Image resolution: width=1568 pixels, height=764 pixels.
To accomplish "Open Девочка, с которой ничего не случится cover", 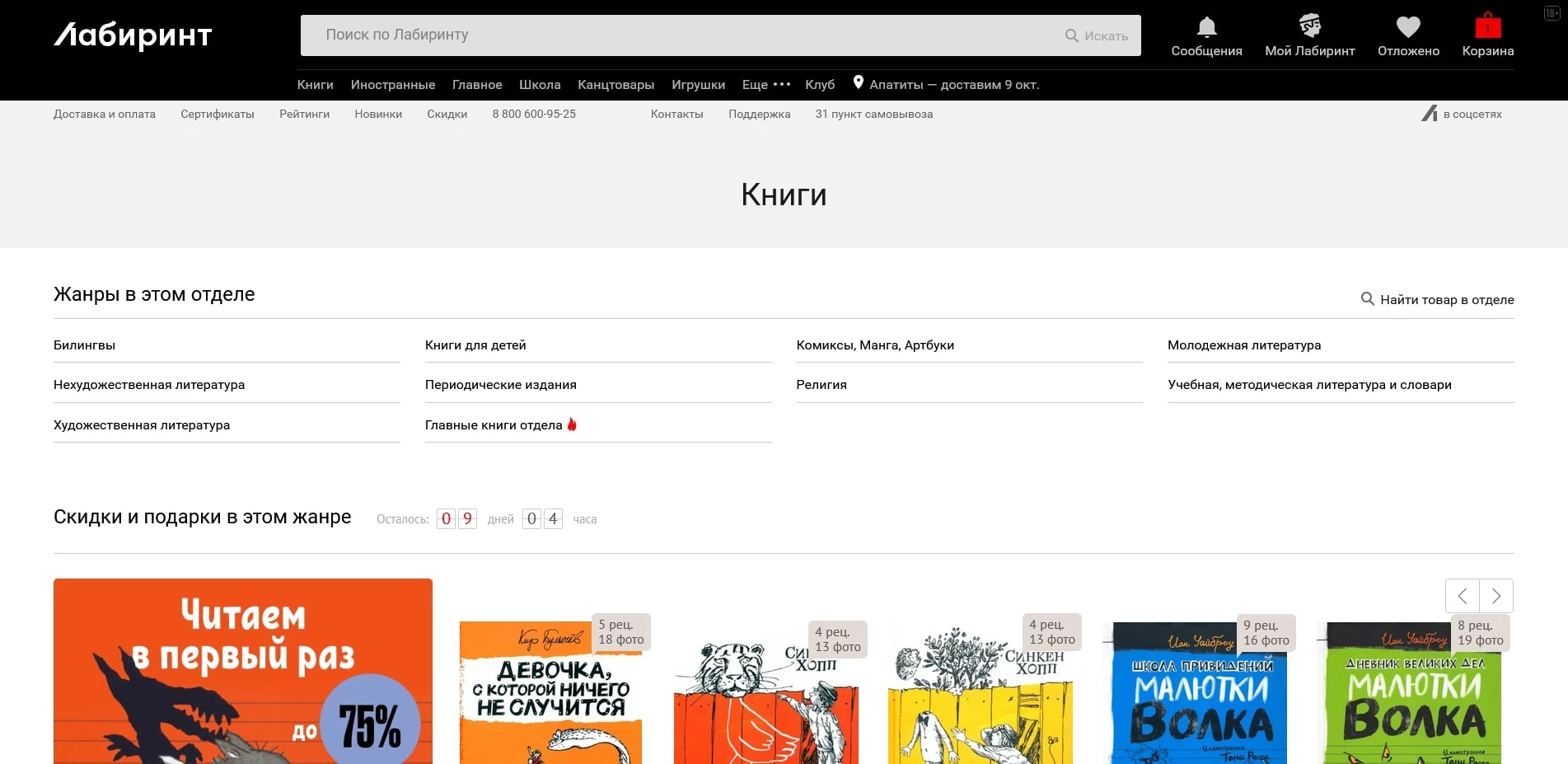I will (550, 692).
